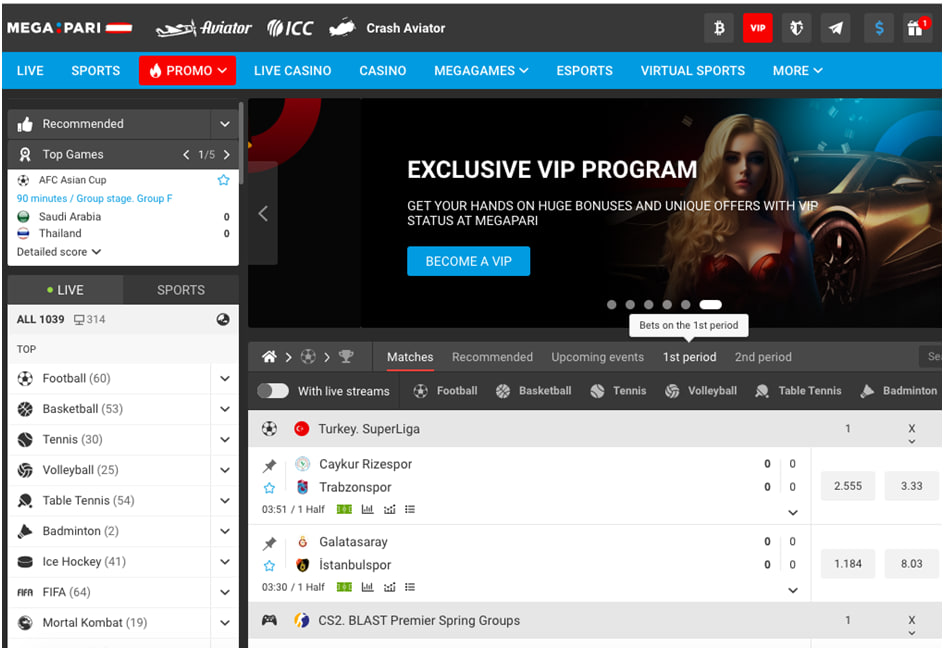The height and width of the screenshot is (650, 944).
Task: Expand more markets for Caykur Rizespor match
Action: point(793,513)
